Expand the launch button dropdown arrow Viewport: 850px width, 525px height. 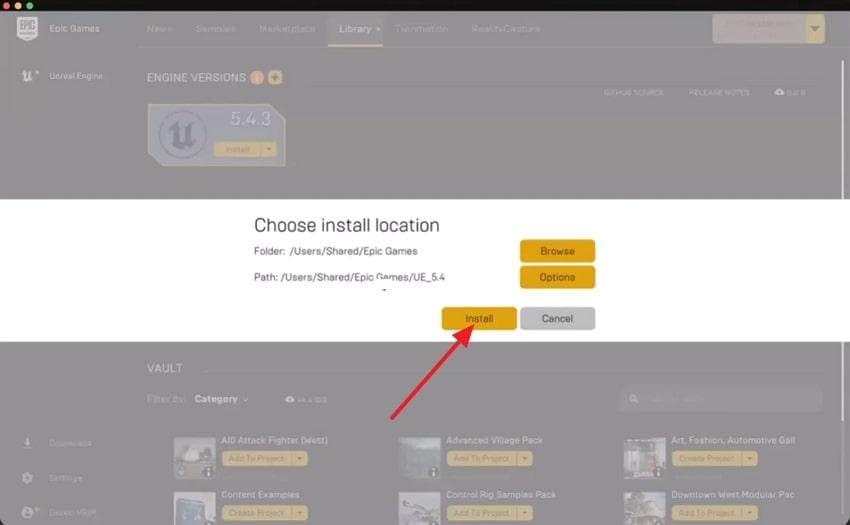[x=815, y=29]
